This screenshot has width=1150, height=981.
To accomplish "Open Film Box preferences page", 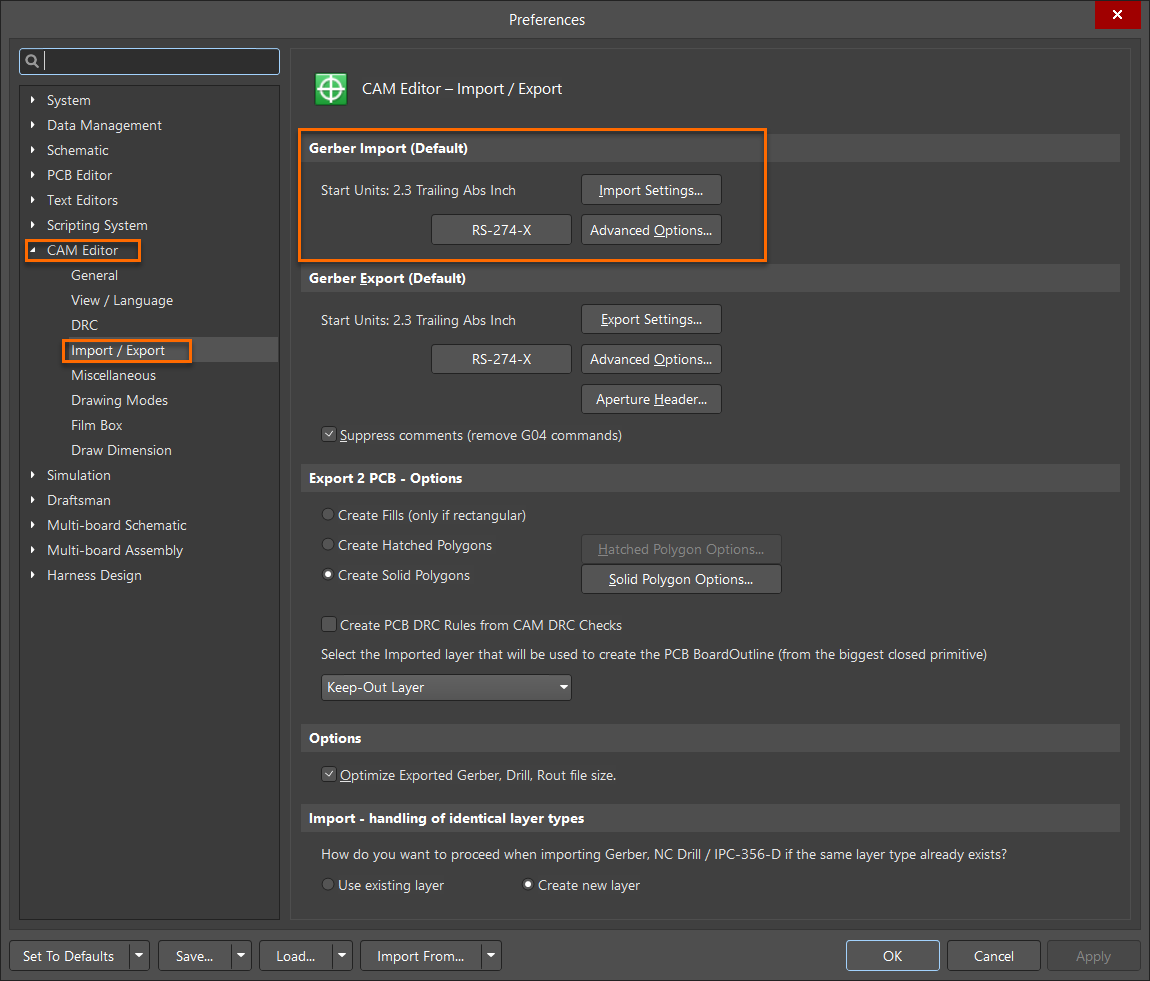I will tap(97, 425).
